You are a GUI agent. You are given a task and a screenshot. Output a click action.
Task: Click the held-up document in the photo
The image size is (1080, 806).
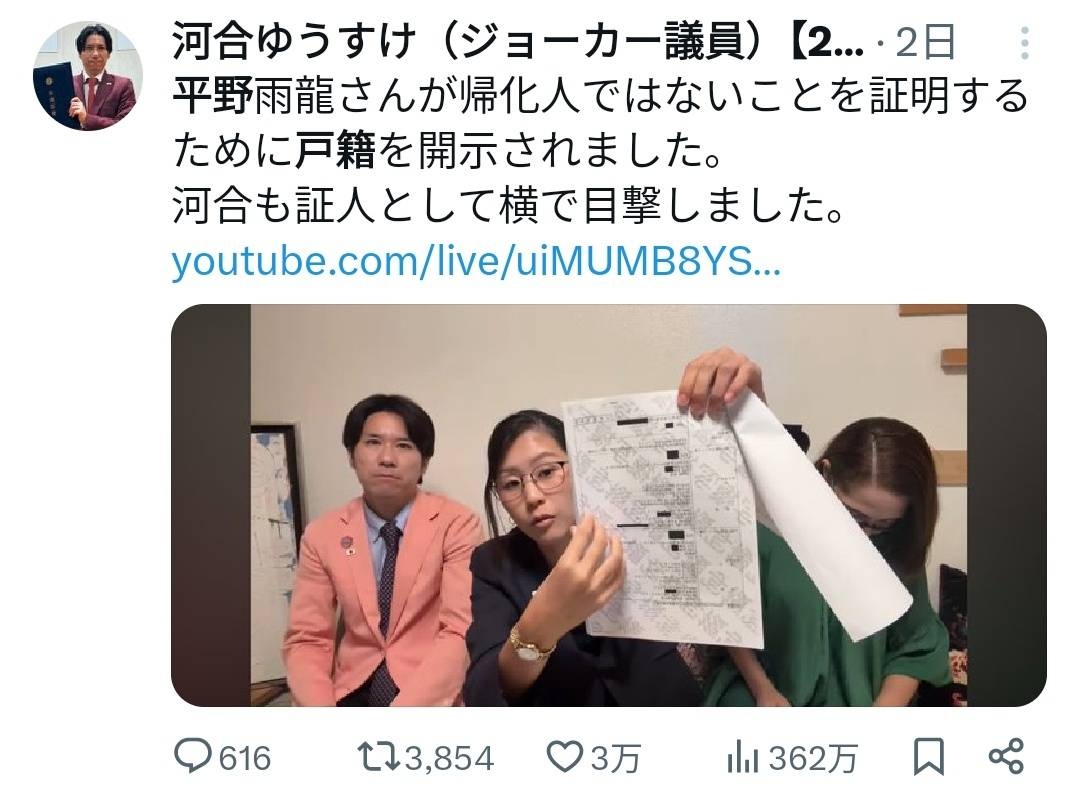pyautogui.click(x=665, y=519)
